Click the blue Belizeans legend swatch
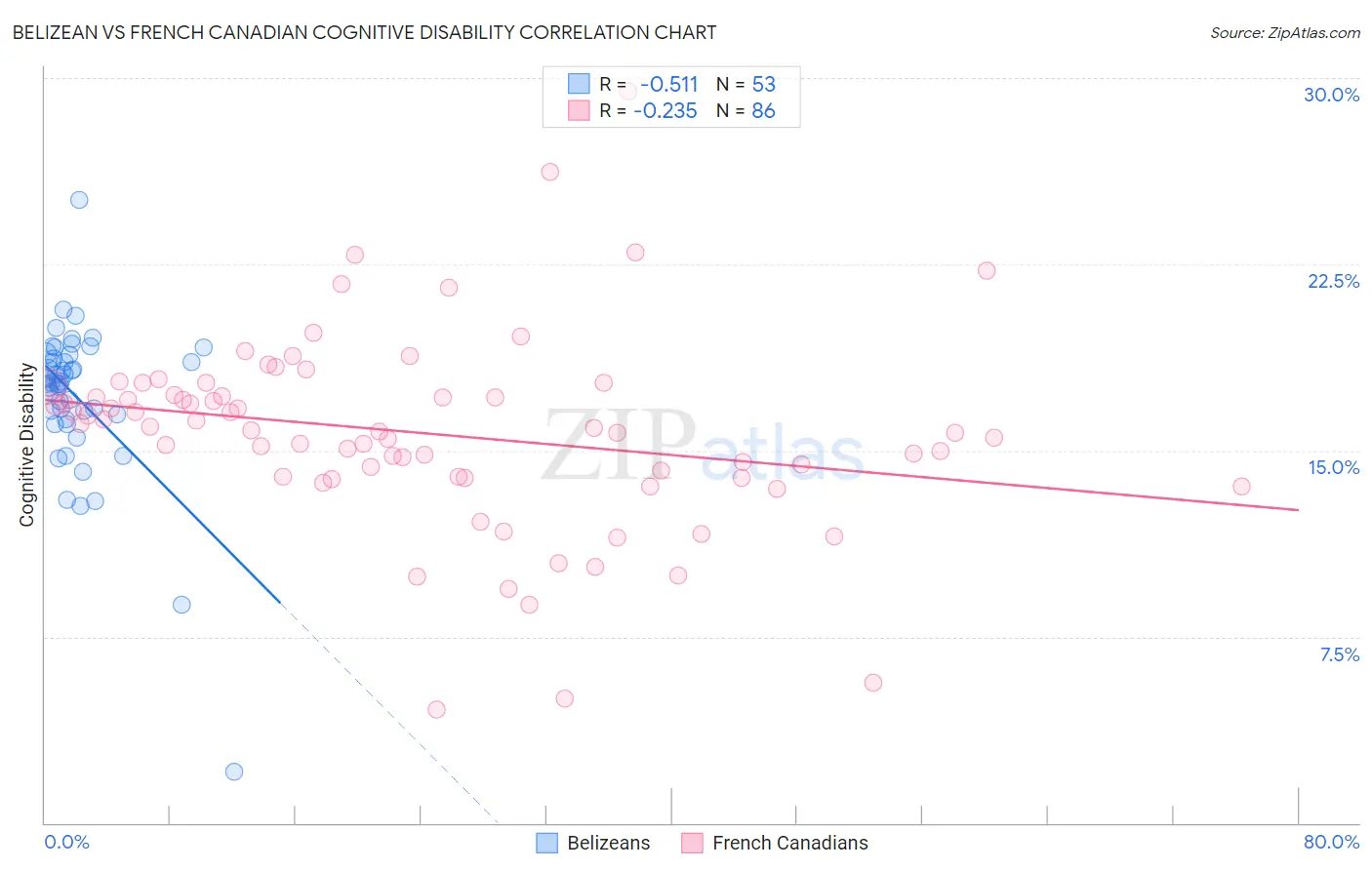This screenshot has width=1372, height=870. (547, 843)
